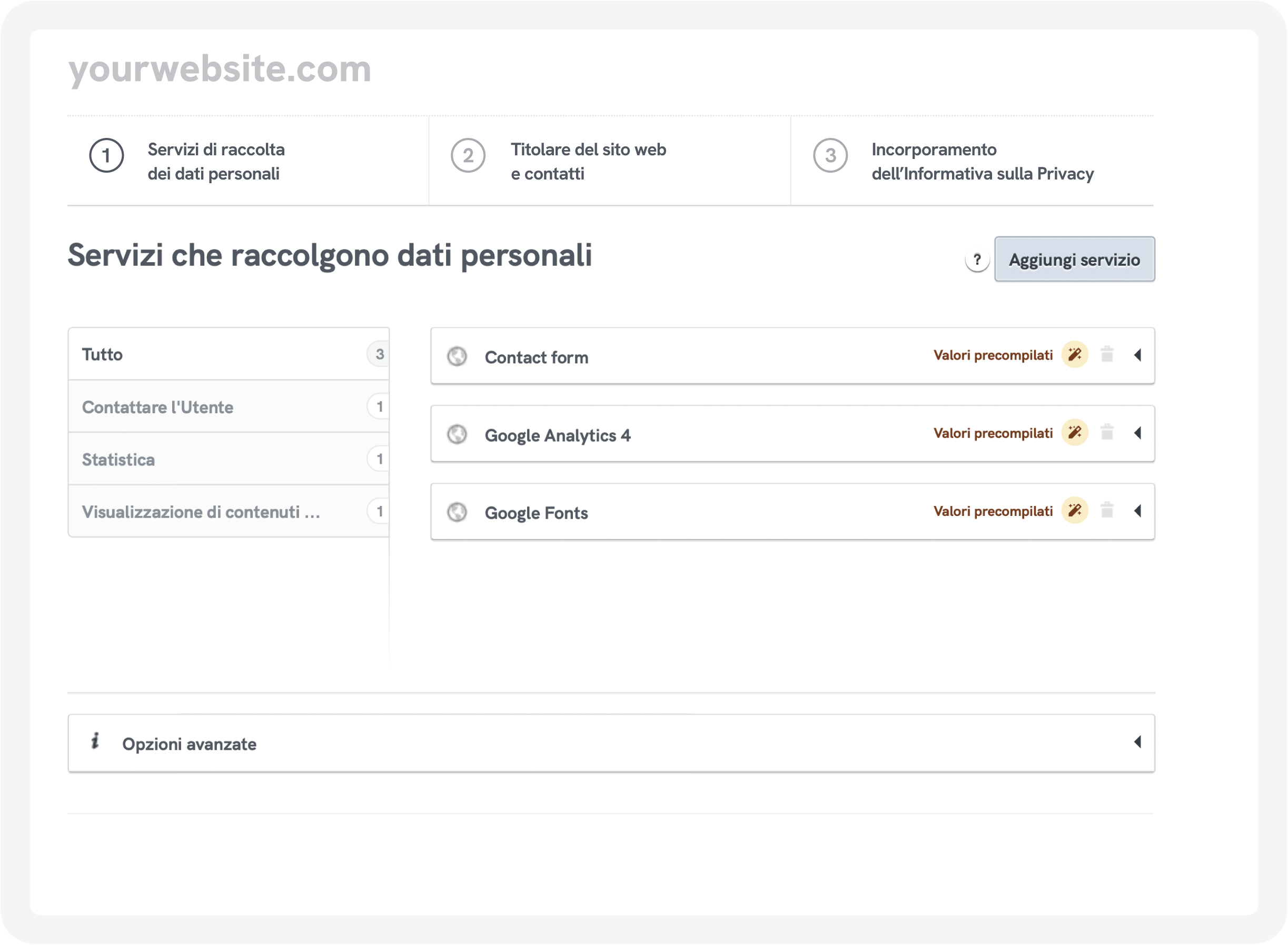Expand the Contact form service row
The height and width of the screenshot is (945, 1288).
pyautogui.click(x=1137, y=355)
